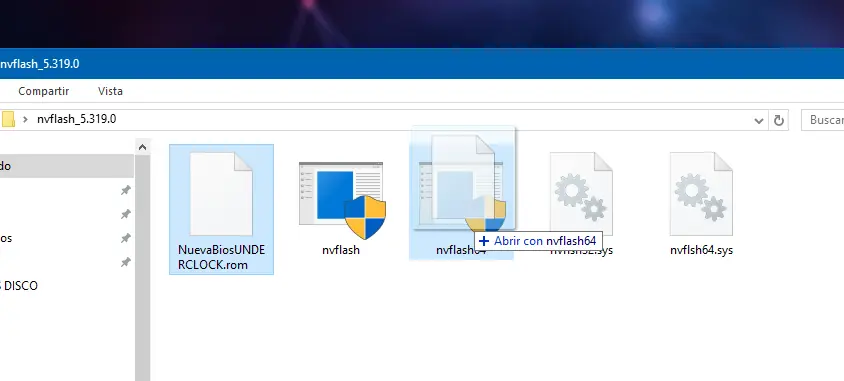Select the DISCO entry in navigation pane
This screenshot has height=381, width=844.
(x=19, y=286)
